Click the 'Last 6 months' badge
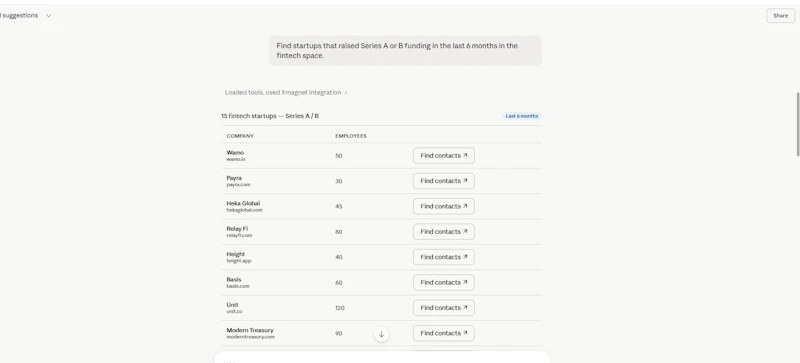Screen dimensions: 800x363 coord(521,116)
